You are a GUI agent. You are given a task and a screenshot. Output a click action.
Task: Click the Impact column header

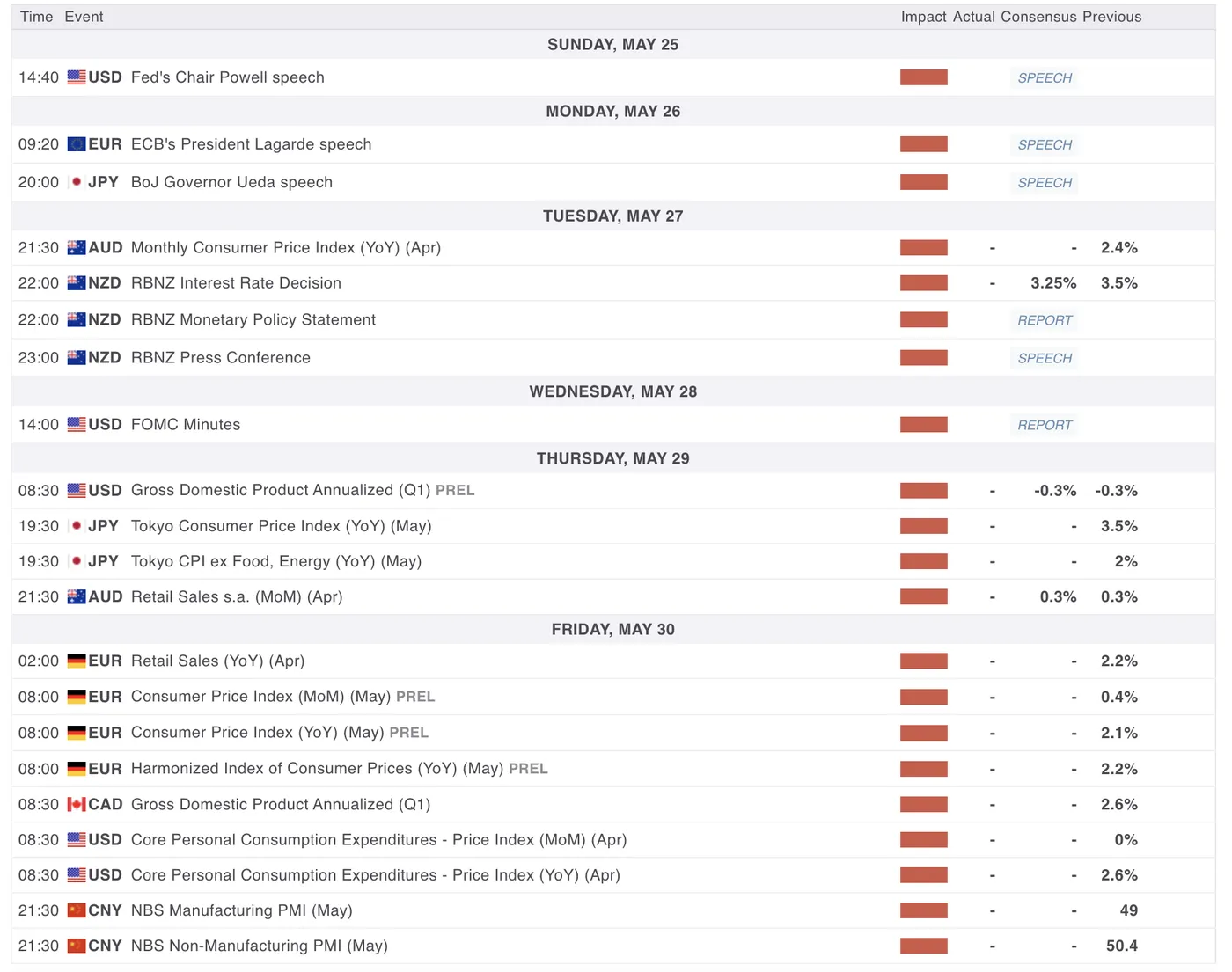click(924, 17)
